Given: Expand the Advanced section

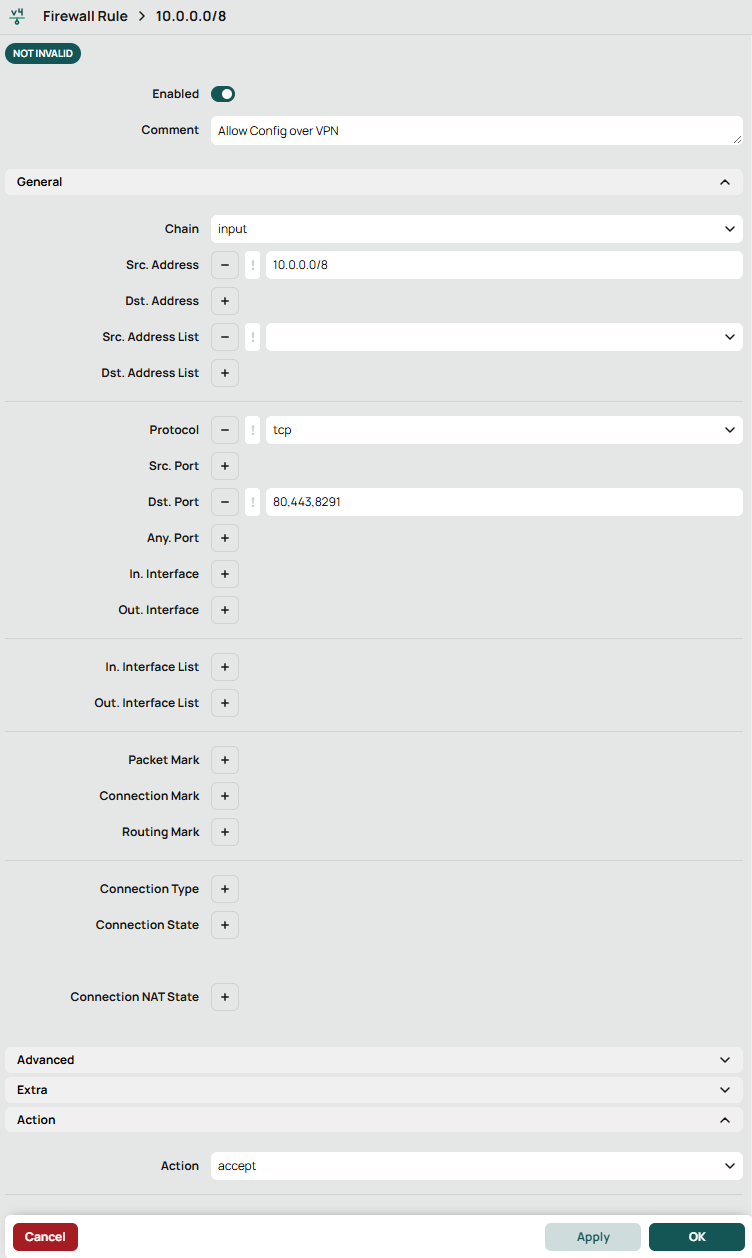Looking at the screenshot, I should tap(374, 1060).
